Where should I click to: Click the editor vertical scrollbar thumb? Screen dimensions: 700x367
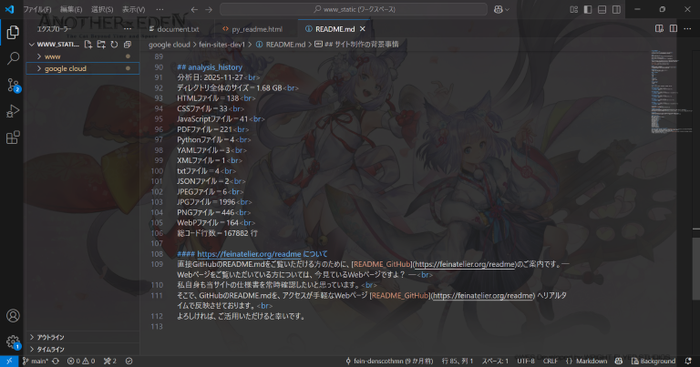pyautogui.click(x=696, y=269)
